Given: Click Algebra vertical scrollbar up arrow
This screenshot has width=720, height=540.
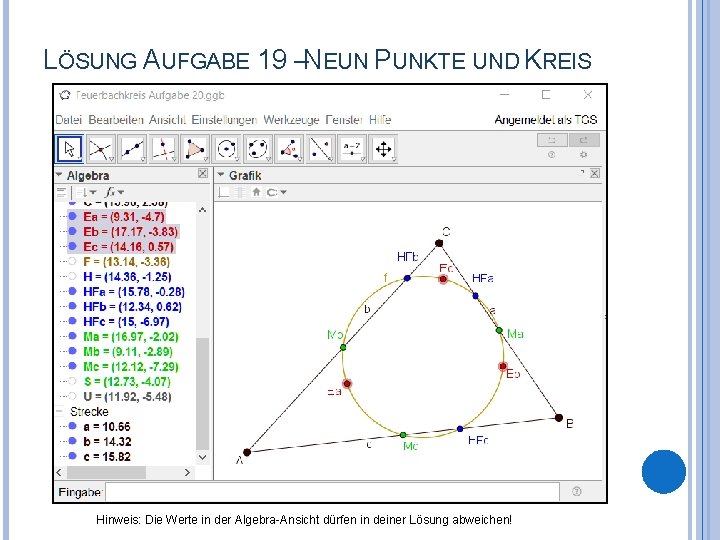Looking at the screenshot, I should pyautogui.click(x=202, y=210).
